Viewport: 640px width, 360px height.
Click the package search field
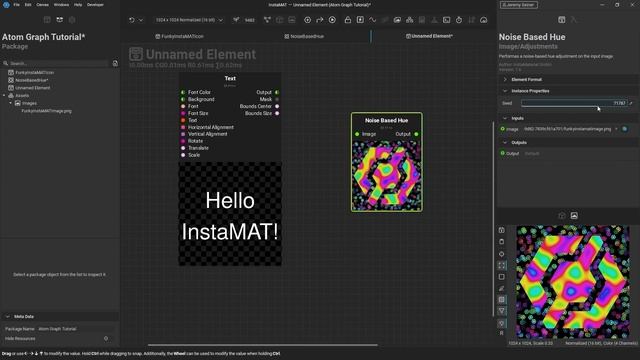[57, 63]
